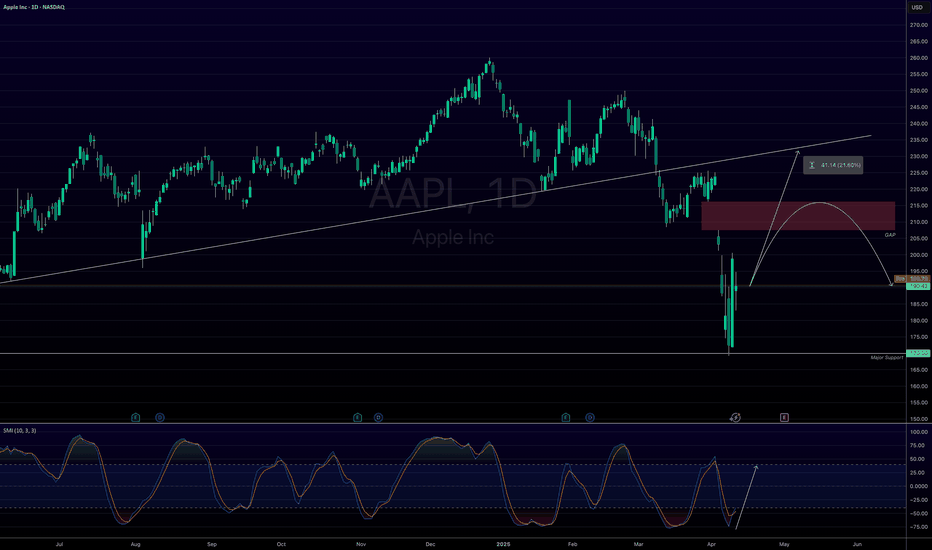Click the Apple Inc 1D NASDAQ chart title

[34, 7]
